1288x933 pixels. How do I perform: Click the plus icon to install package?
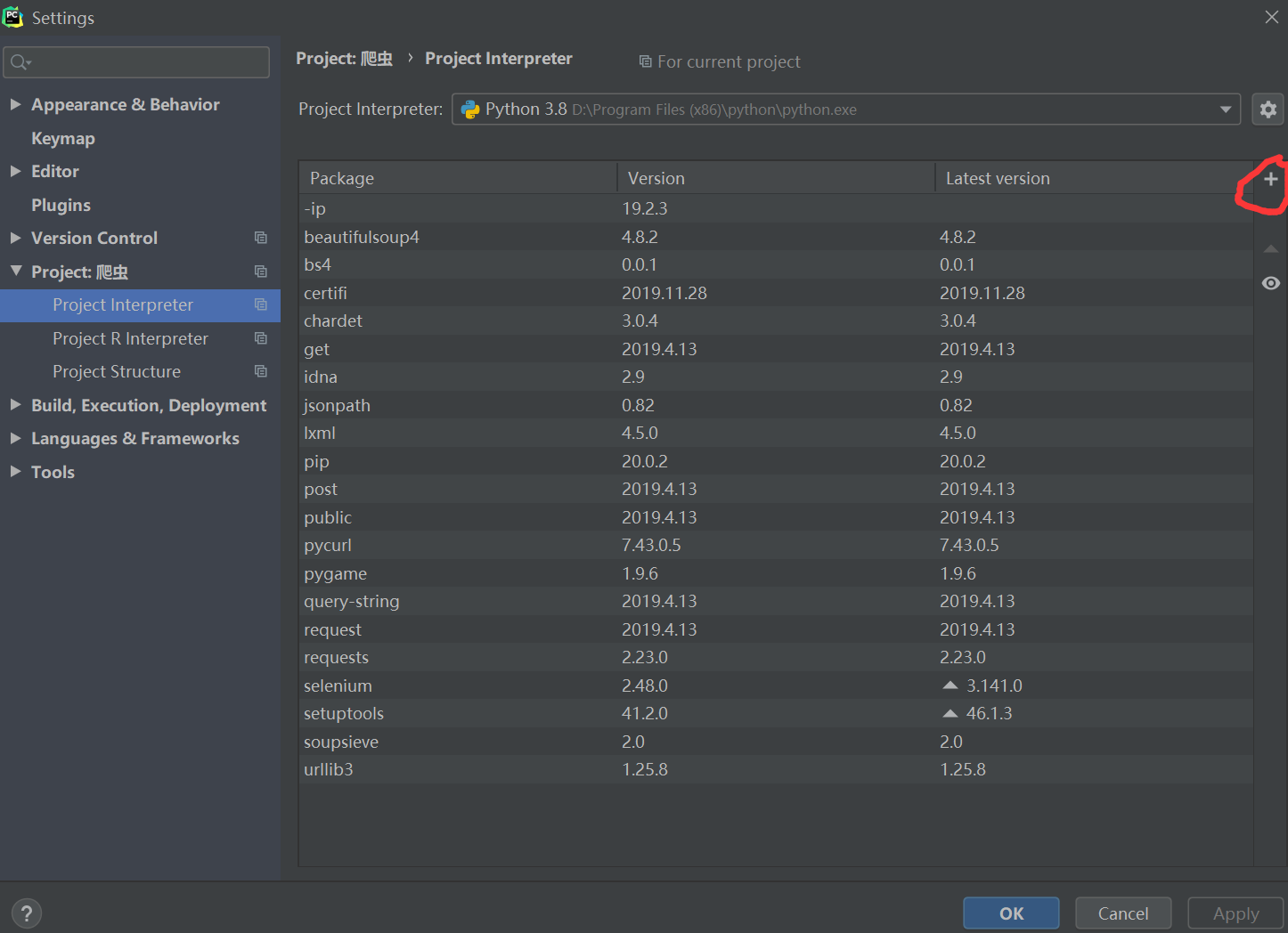(x=1271, y=179)
